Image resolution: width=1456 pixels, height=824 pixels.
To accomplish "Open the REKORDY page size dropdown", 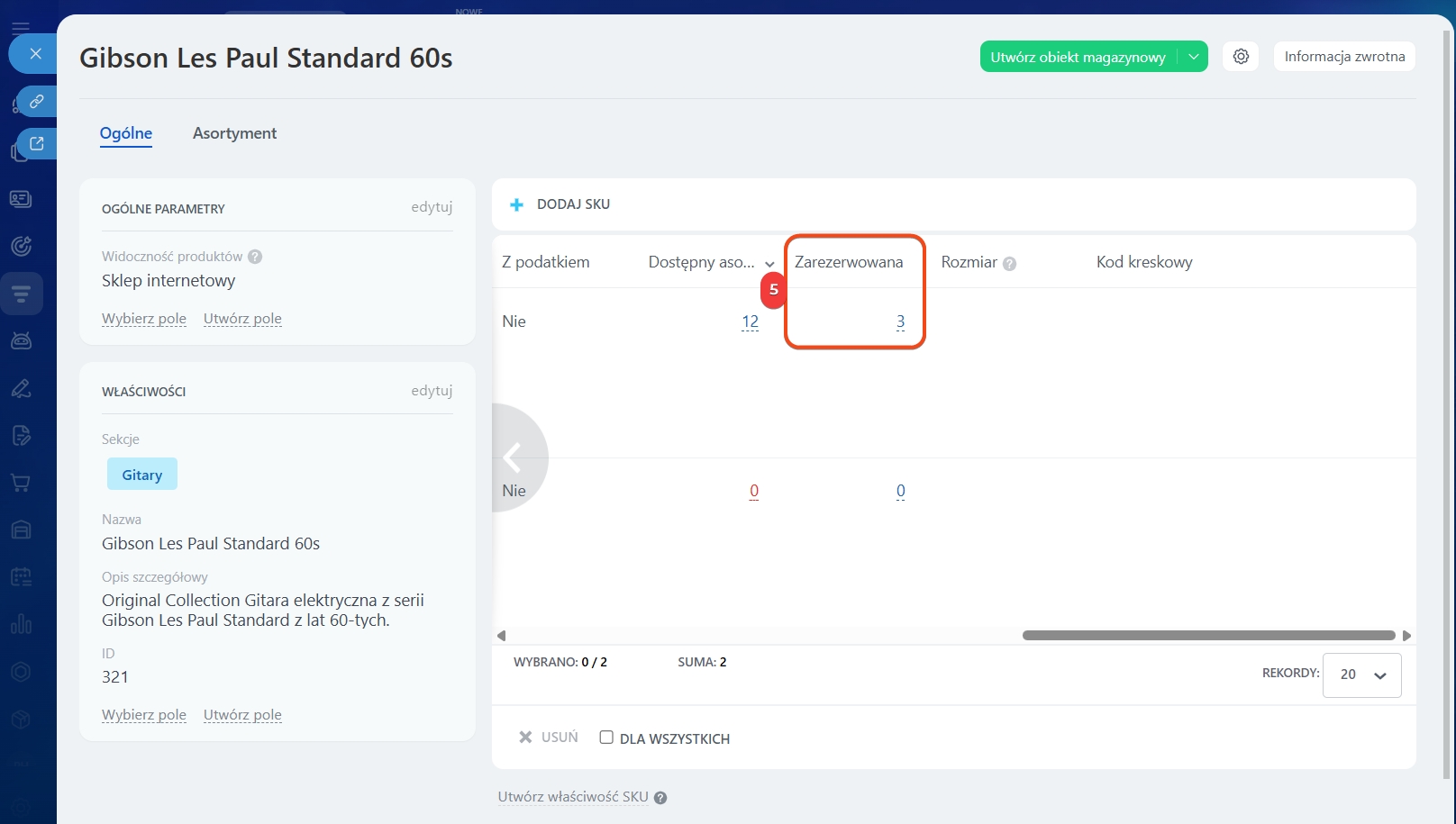I will [1361, 675].
